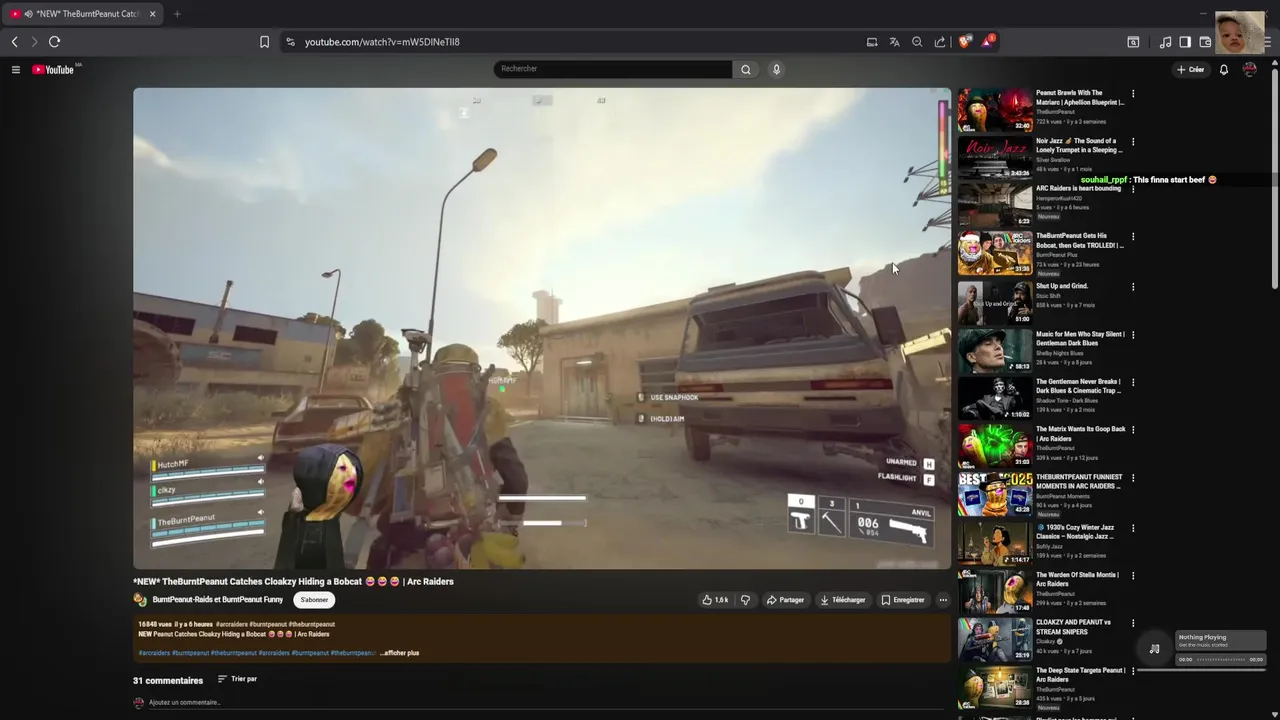1280x720 pixels.
Task: Open options menu for Shut Up and Grind
Action: [x=1133, y=287]
